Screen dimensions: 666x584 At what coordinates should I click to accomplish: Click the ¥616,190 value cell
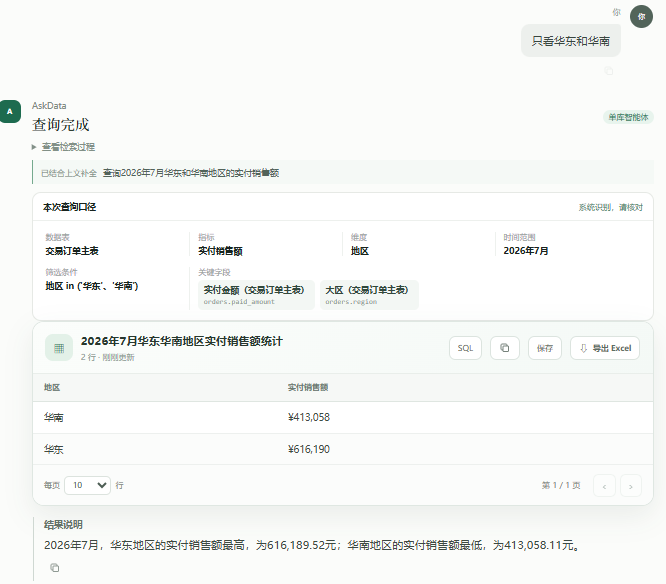309,449
